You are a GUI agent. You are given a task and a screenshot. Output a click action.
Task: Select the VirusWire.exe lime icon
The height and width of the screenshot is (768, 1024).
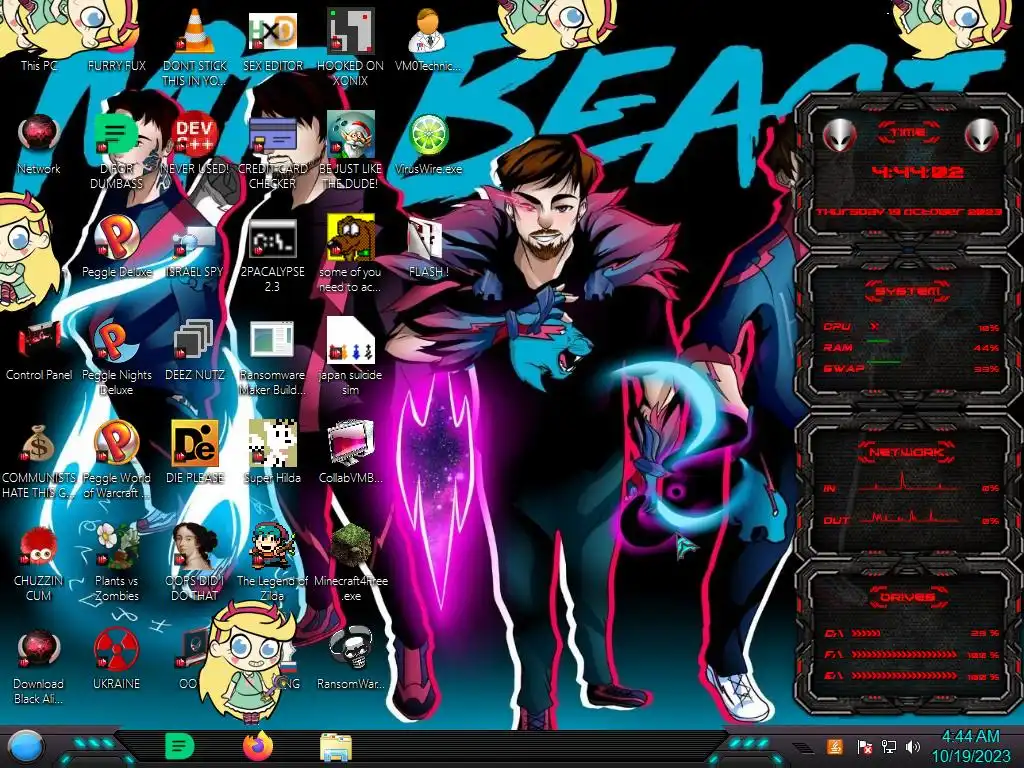(428, 144)
